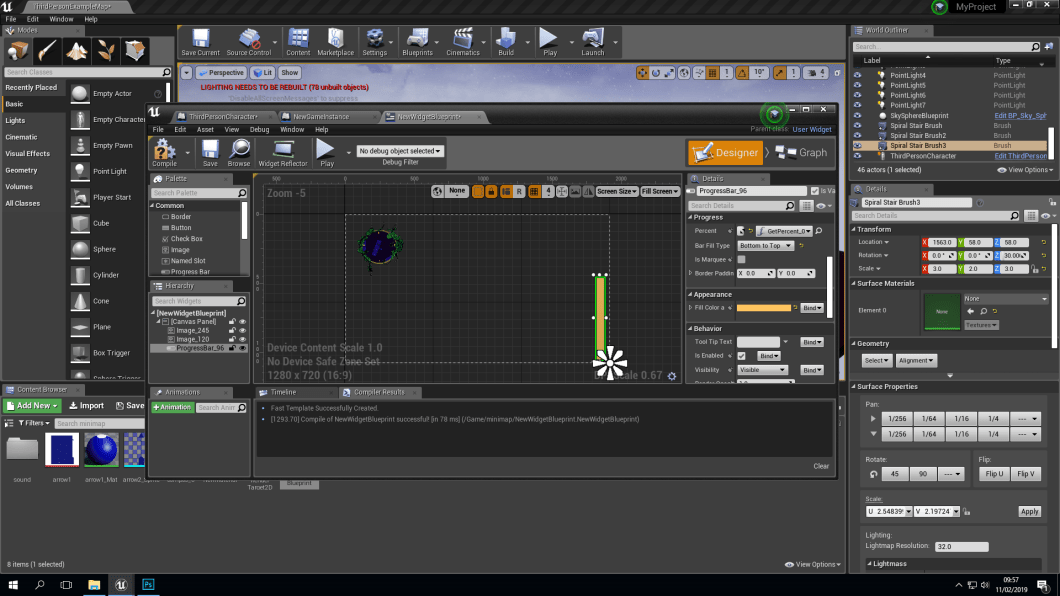
Task: Toggle visibility of Image_245 in hierarchy
Action: point(243,330)
